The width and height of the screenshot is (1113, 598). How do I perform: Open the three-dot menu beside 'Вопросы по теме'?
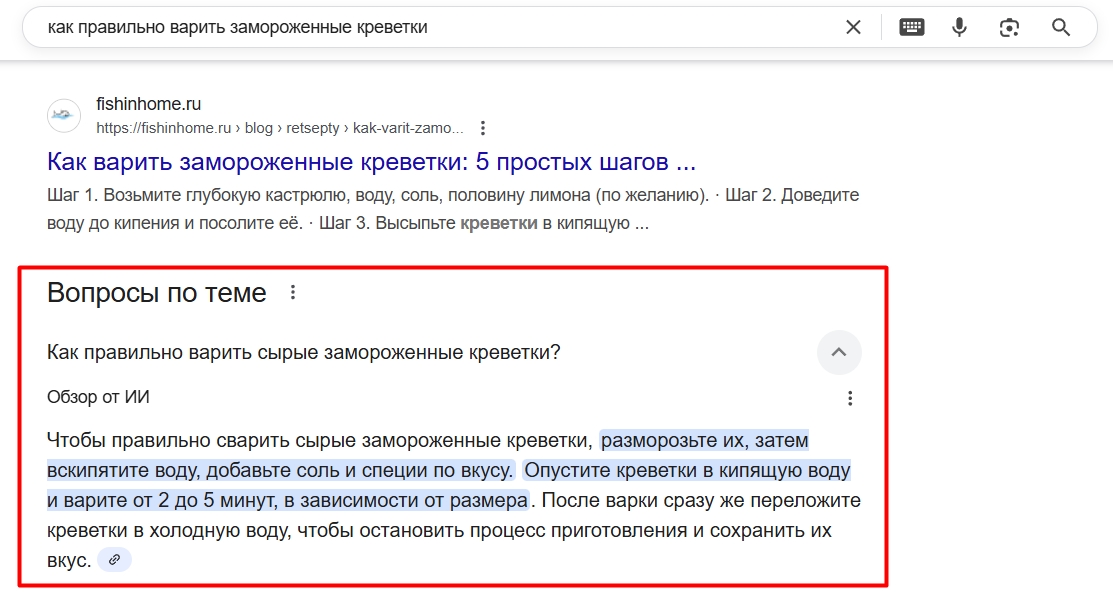tap(293, 291)
